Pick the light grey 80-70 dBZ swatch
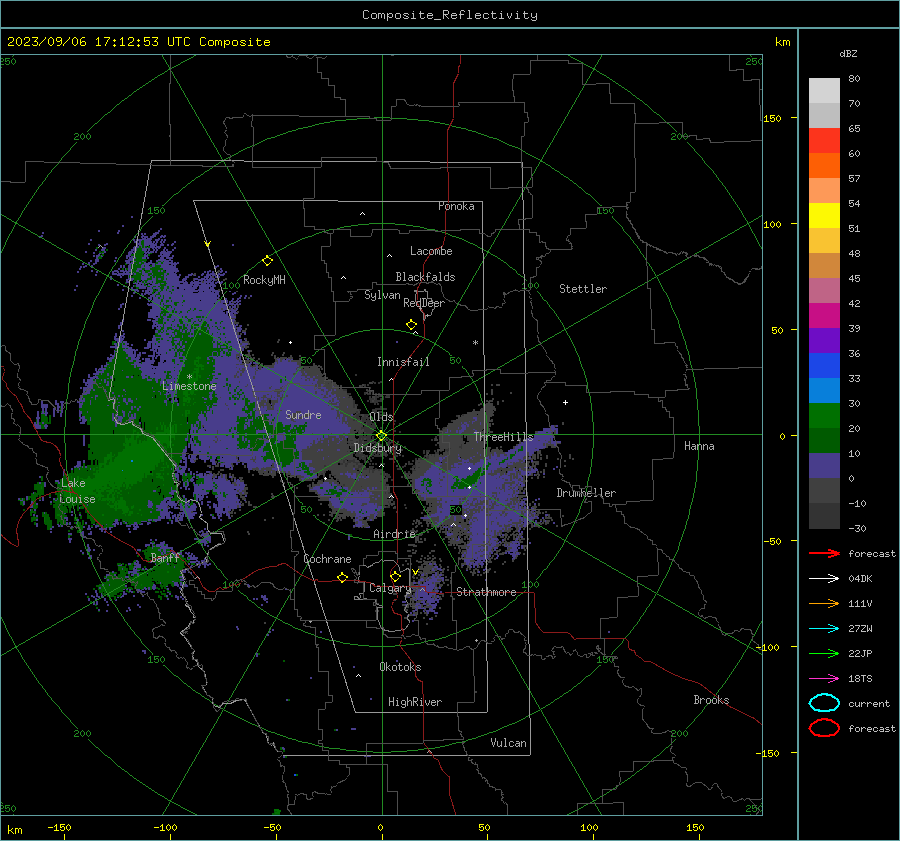The image size is (900, 841). pyautogui.click(x=824, y=90)
